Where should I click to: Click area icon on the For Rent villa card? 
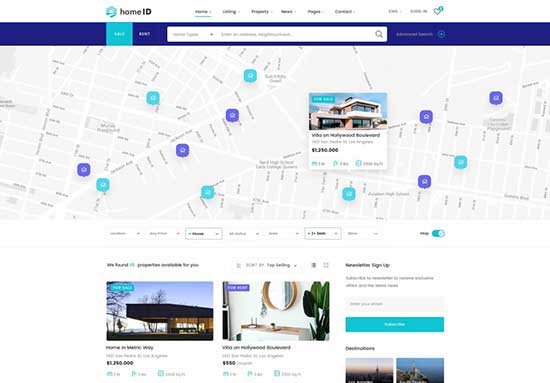277,374
